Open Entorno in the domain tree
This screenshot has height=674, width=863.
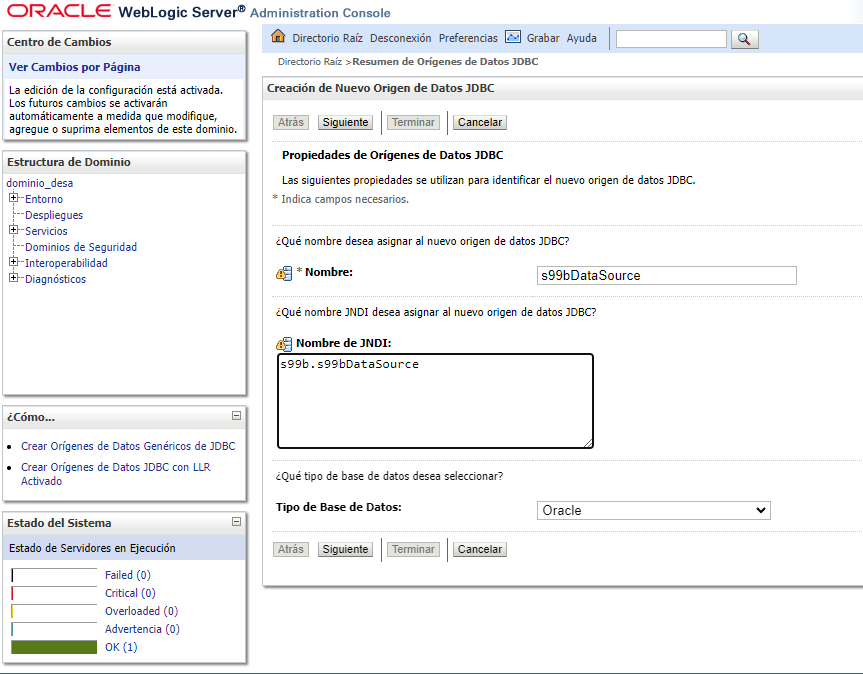(x=44, y=199)
